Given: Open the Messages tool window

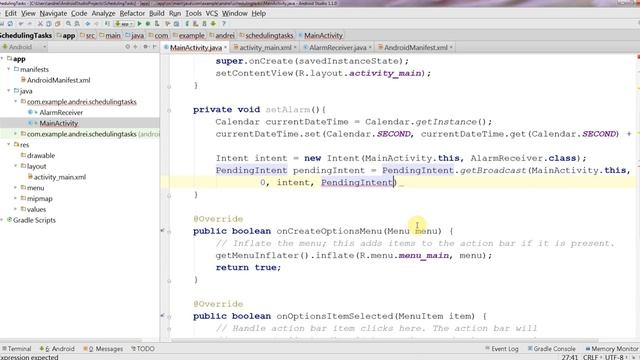Looking at the screenshot, I should pyautogui.click(x=103, y=349).
